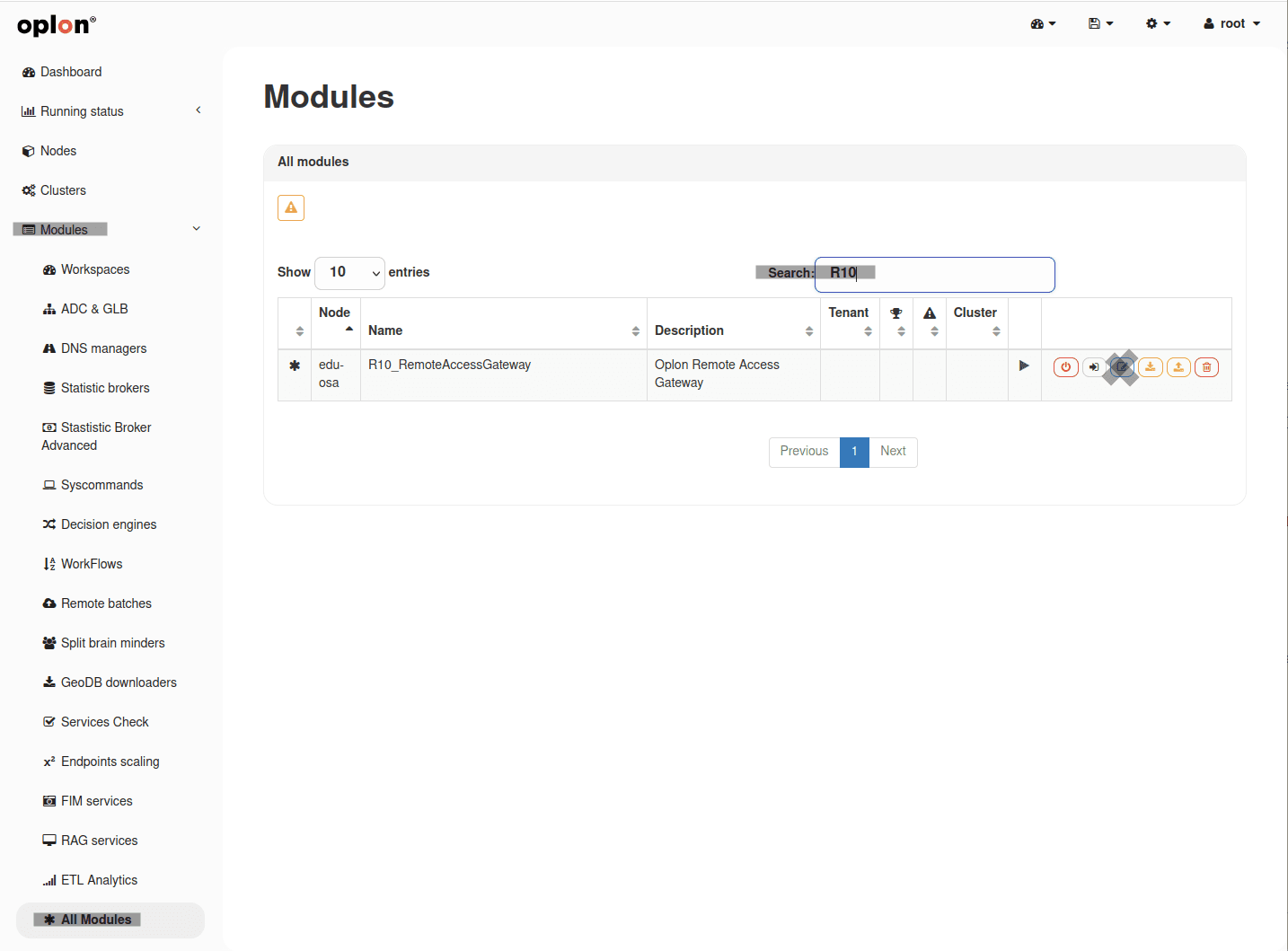Screen dimensions: 1288x951
Task: Sort table by Name column
Action: 504,323
